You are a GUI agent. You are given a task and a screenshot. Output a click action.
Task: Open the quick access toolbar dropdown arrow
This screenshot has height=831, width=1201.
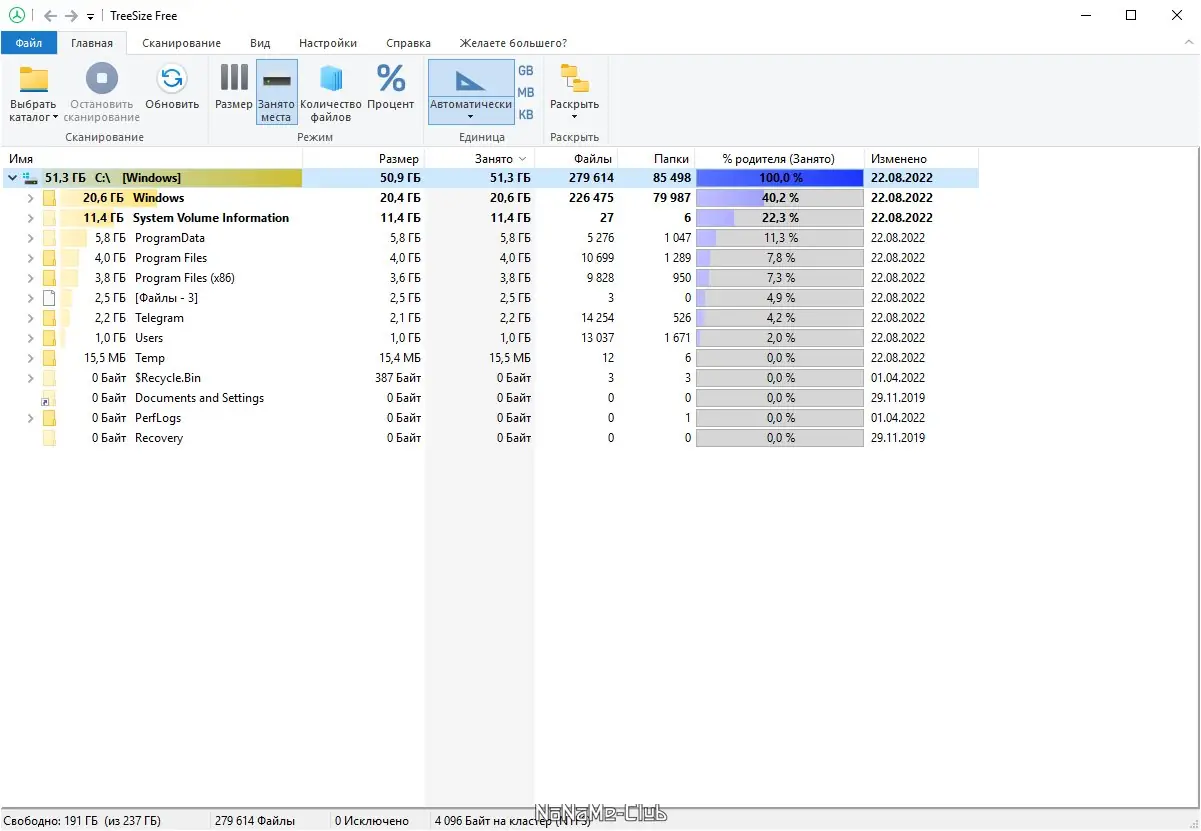[x=90, y=17]
